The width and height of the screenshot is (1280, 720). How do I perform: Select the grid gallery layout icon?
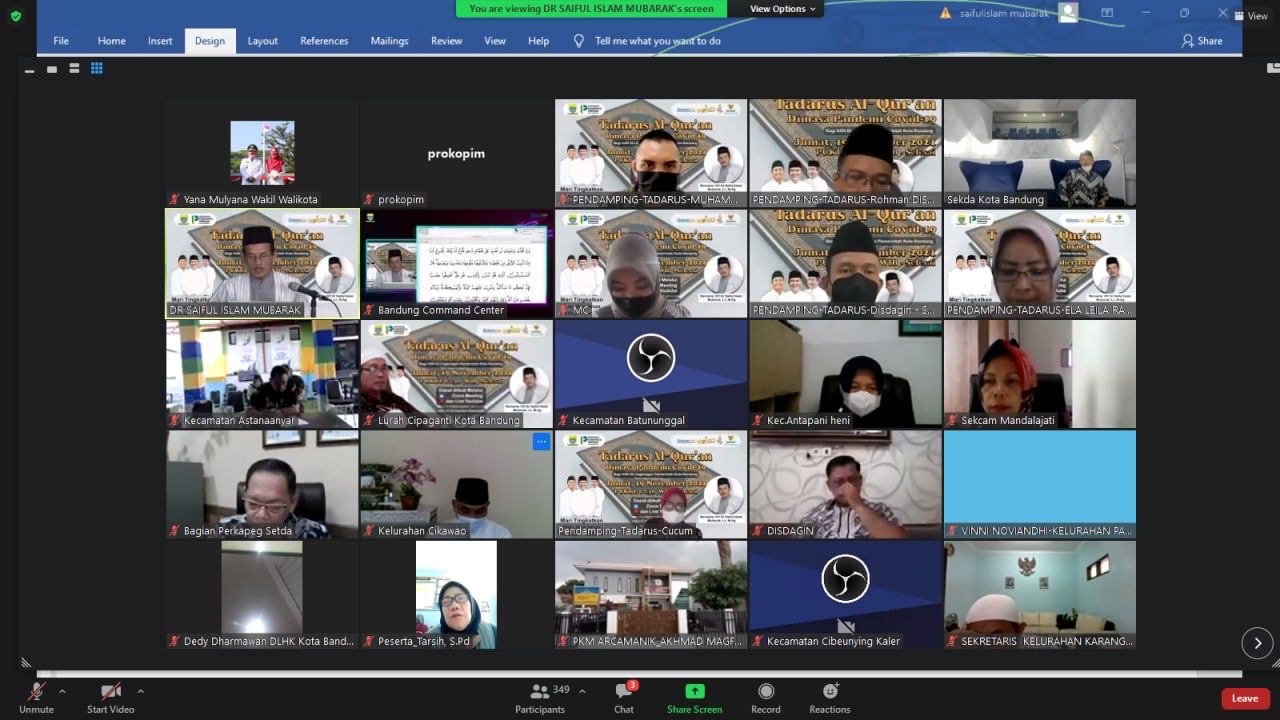[x=97, y=69]
